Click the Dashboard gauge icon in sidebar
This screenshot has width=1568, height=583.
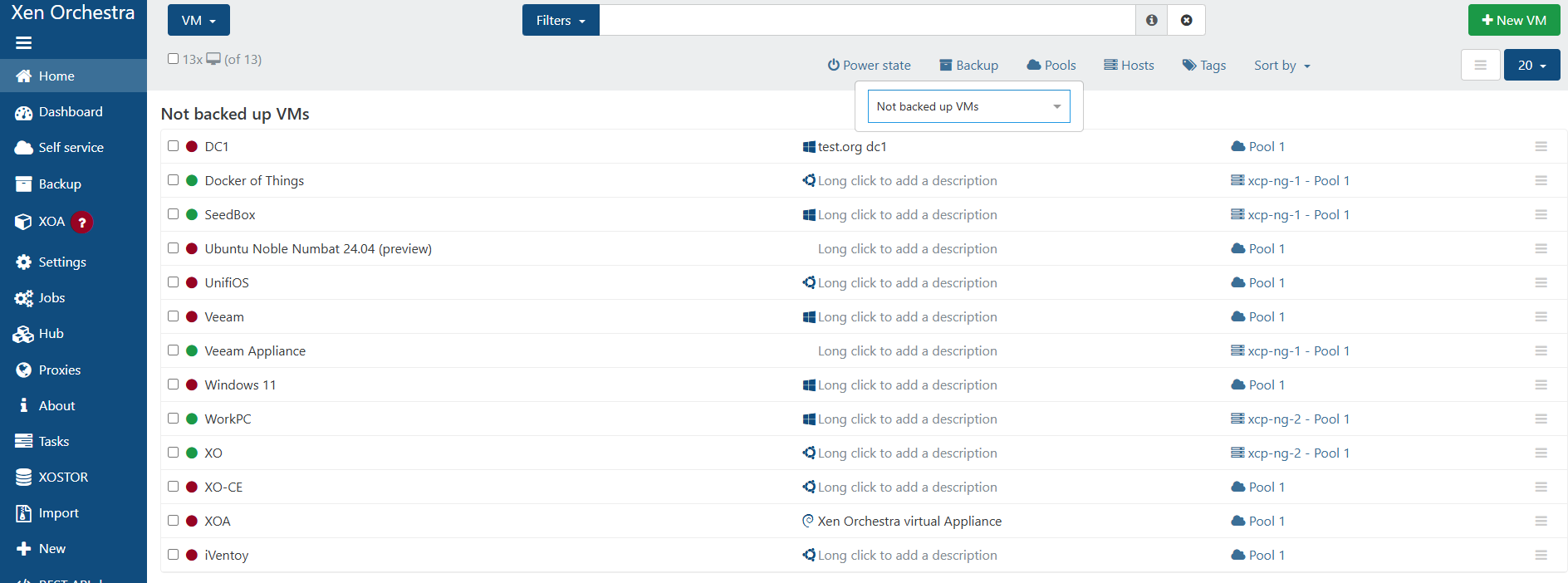(x=24, y=112)
